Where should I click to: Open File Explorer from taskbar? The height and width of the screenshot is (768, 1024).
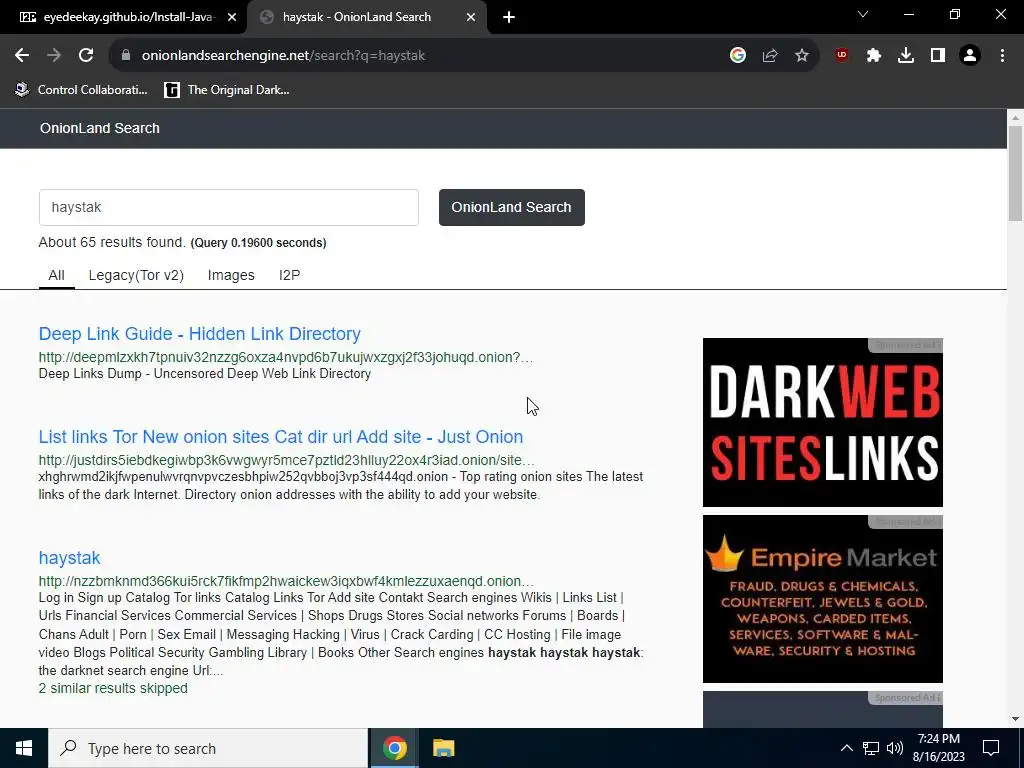coord(443,748)
